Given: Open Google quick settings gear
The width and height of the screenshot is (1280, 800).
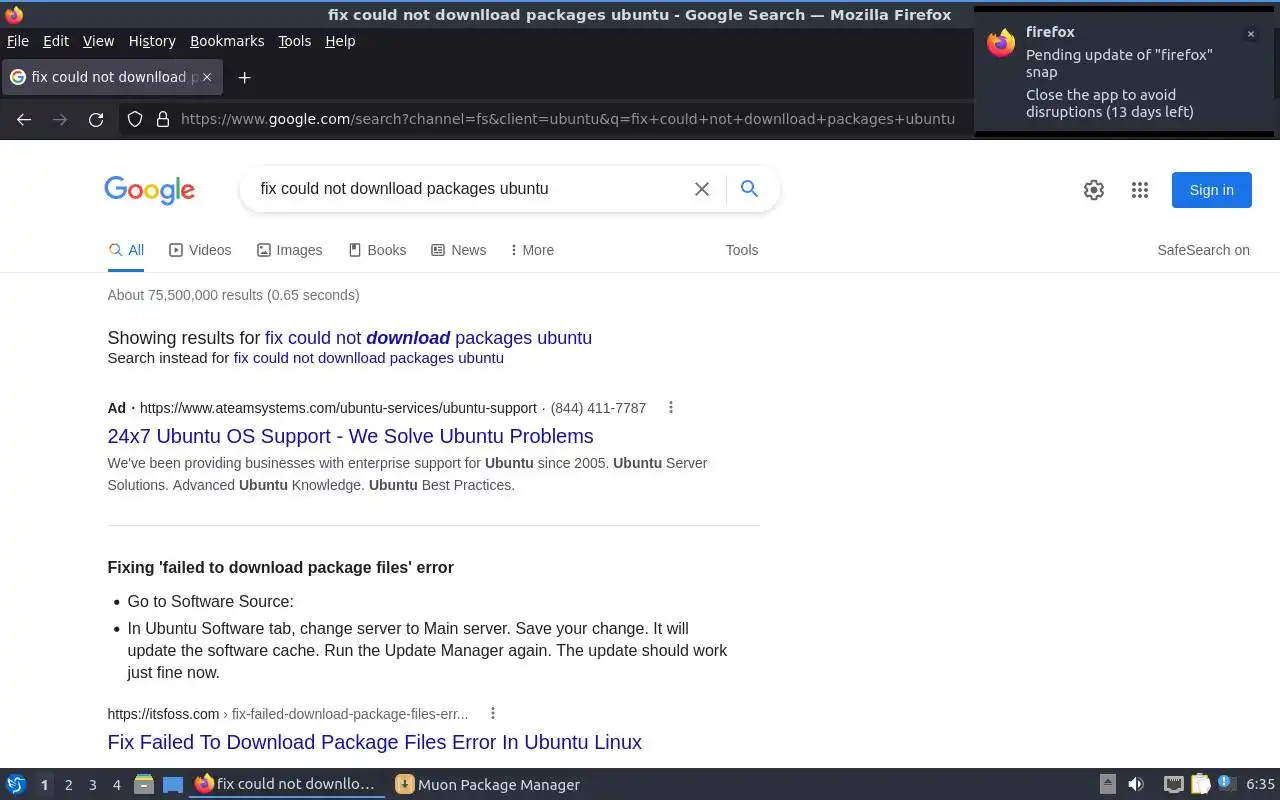Looking at the screenshot, I should (1094, 190).
